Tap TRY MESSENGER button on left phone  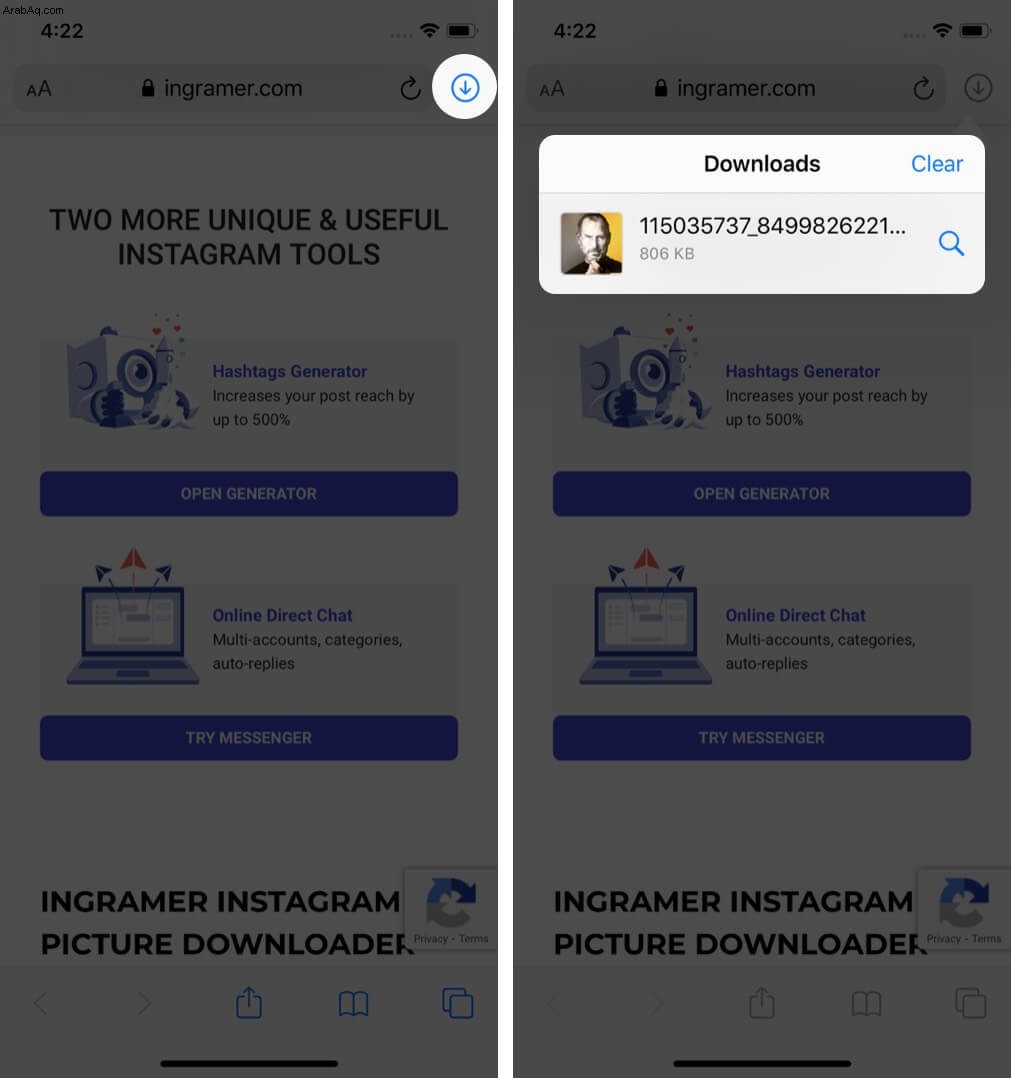[249, 738]
